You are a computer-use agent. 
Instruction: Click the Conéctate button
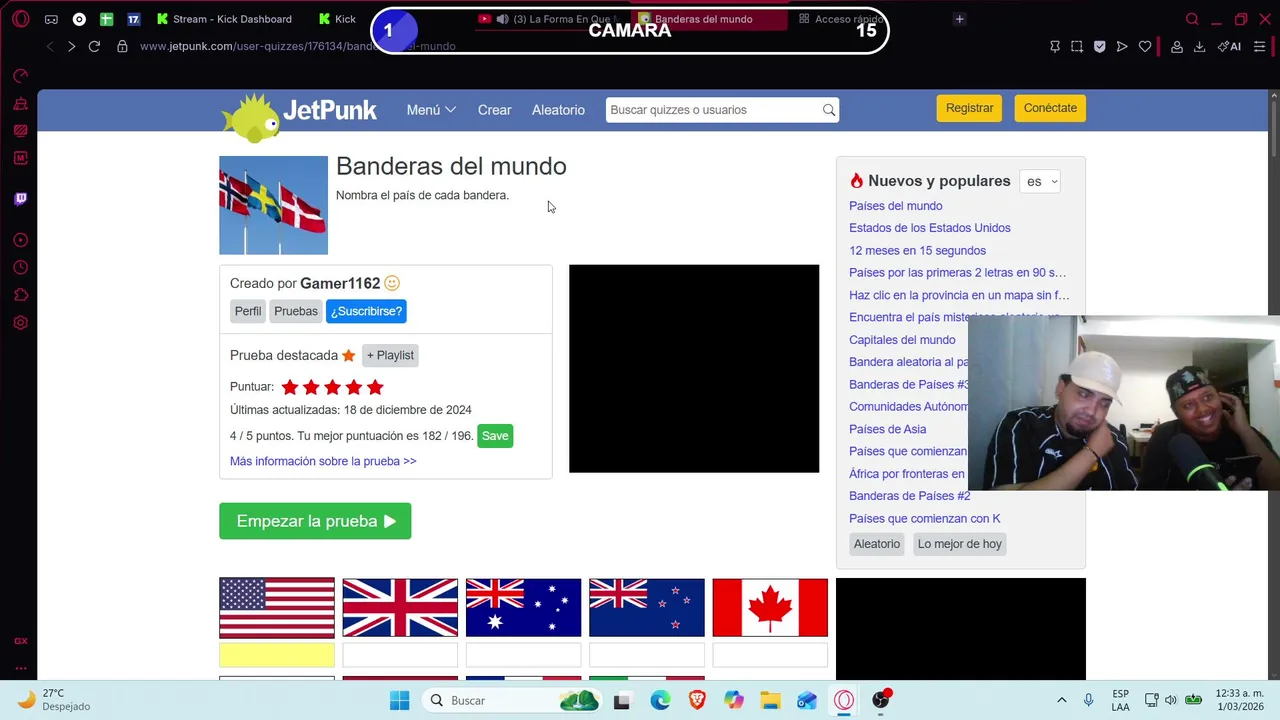pyautogui.click(x=1050, y=108)
